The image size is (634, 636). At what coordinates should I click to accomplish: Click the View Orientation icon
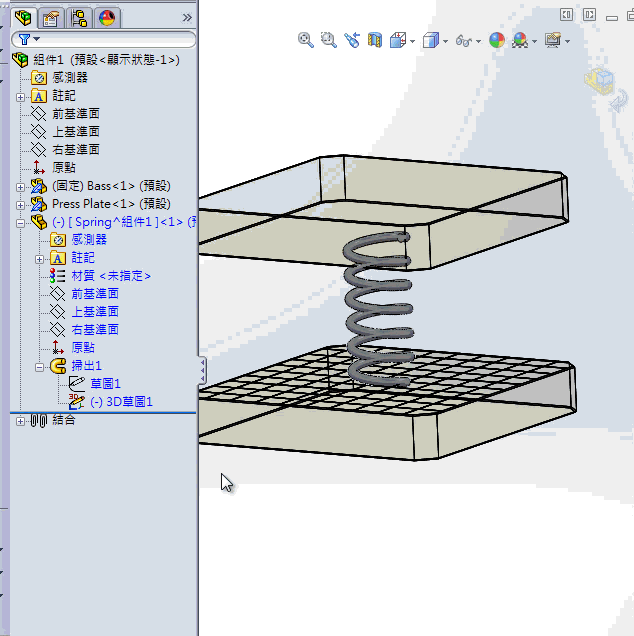[398, 40]
